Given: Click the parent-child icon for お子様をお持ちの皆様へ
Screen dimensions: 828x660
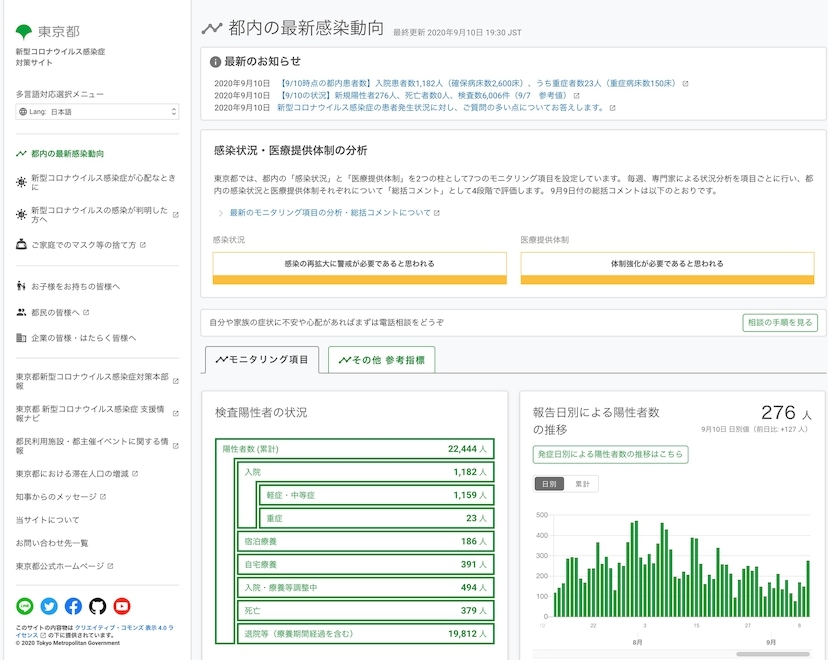Looking at the screenshot, I should (x=21, y=286).
